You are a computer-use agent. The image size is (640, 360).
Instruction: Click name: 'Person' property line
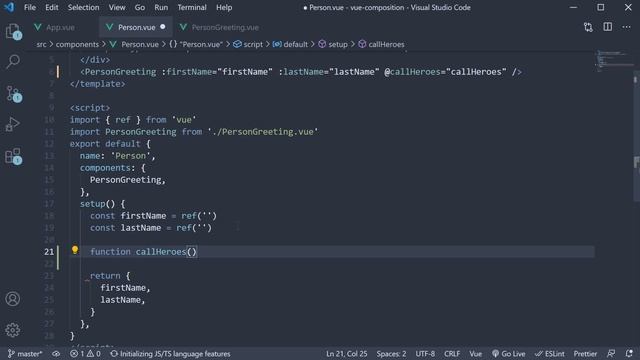click(118, 156)
